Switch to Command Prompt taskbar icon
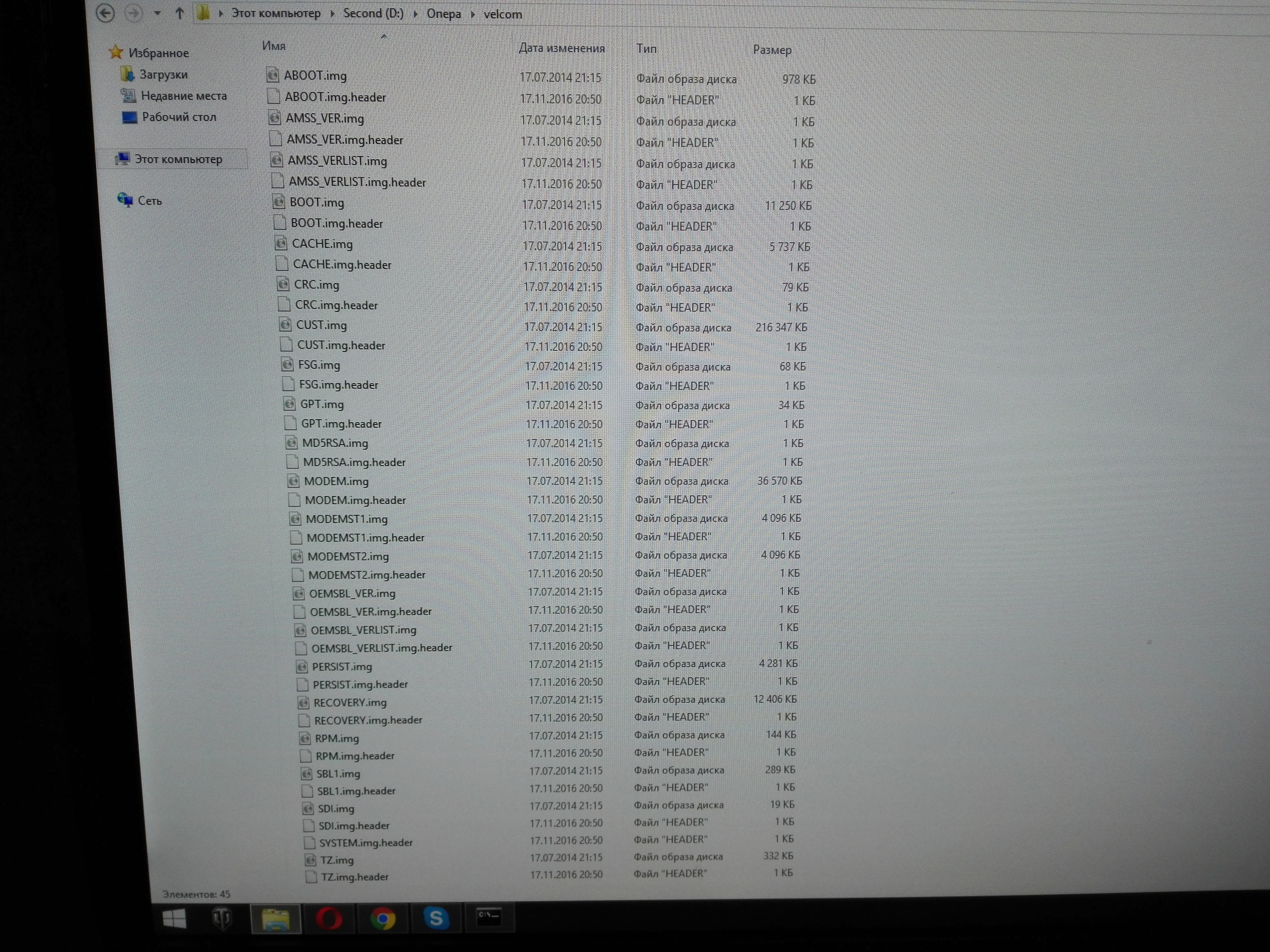The image size is (1270, 952). (489, 917)
